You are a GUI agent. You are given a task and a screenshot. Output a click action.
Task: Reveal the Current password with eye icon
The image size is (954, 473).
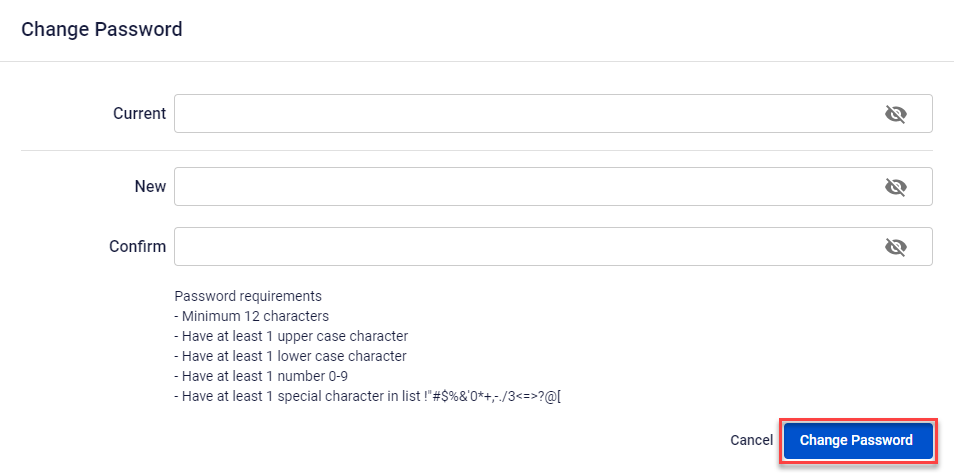click(x=895, y=114)
